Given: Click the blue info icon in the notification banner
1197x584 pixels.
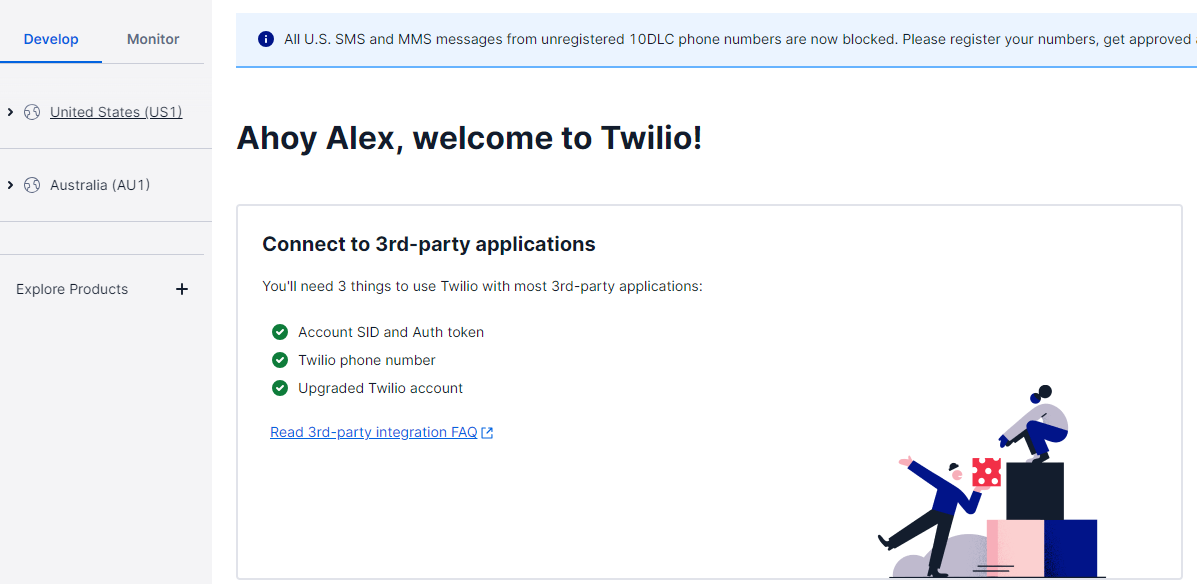Looking at the screenshot, I should [x=265, y=39].
